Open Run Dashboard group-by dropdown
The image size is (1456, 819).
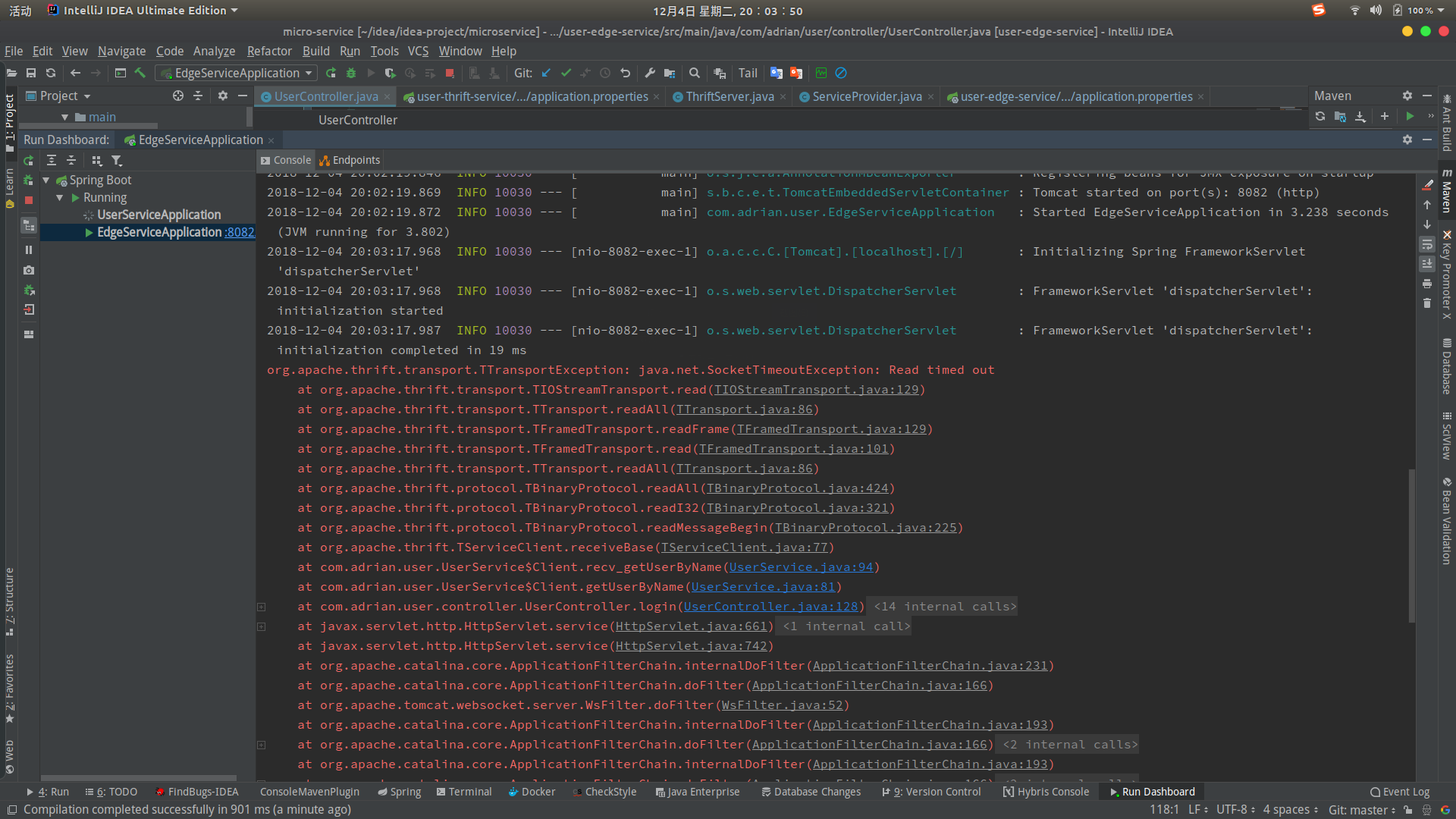[96, 161]
